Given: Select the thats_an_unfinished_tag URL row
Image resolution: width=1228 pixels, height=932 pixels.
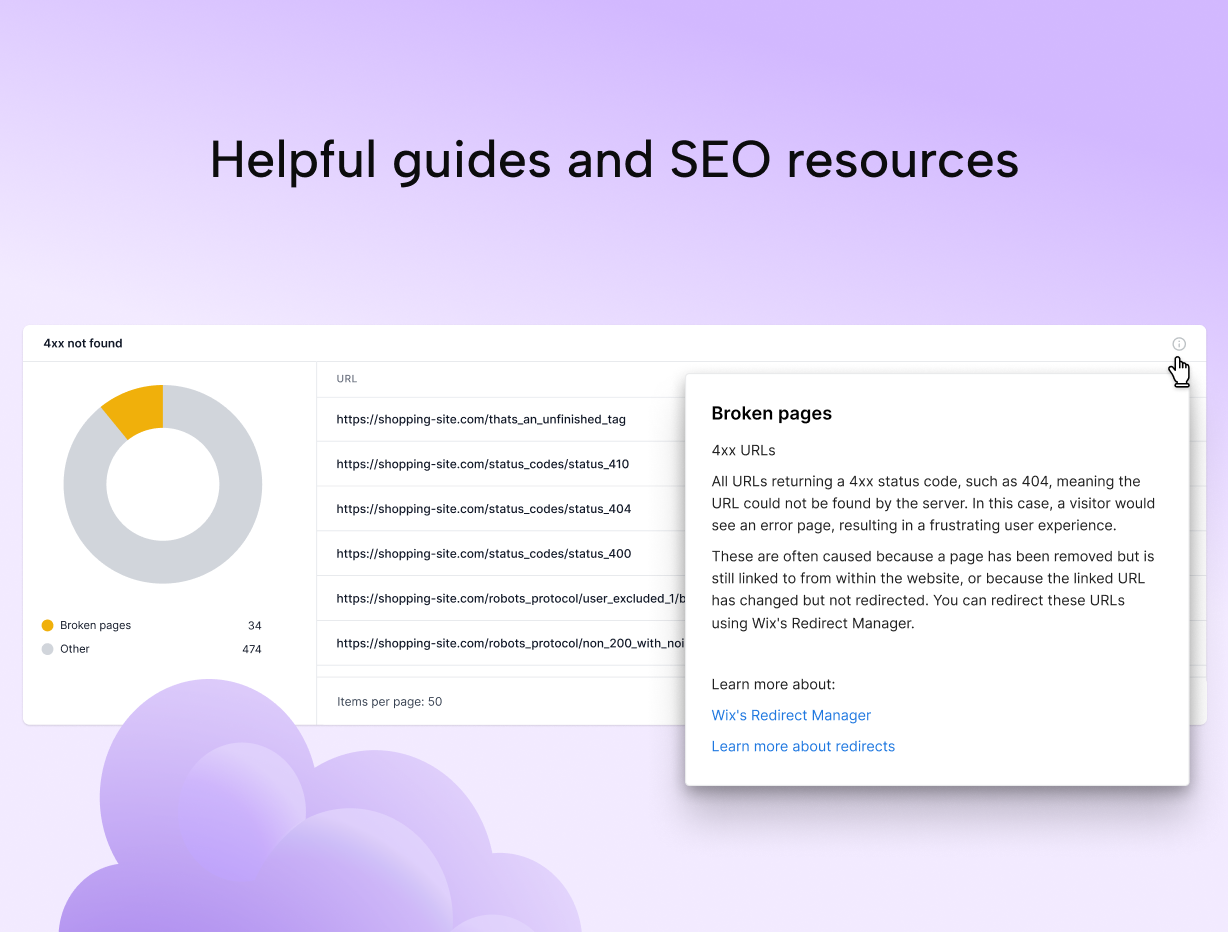Looking at the screenshot, I should click(x=501, y=419).
